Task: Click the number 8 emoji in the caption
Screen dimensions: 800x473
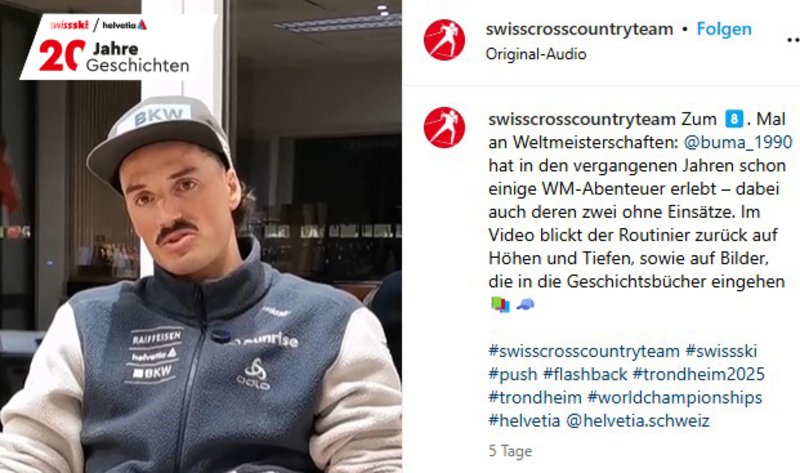Action: [734, 119]
